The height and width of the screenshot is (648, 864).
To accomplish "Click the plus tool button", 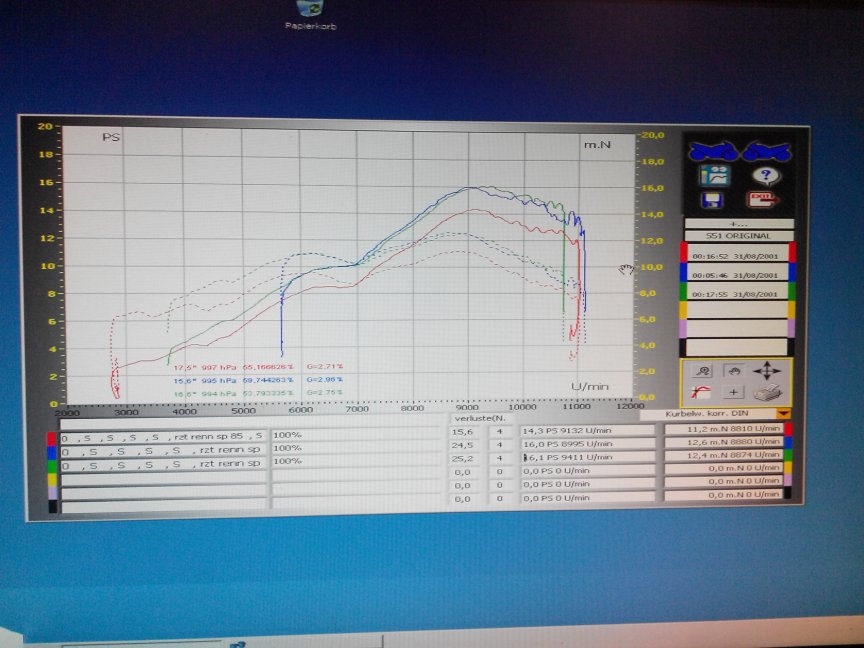I will [735, 392].
